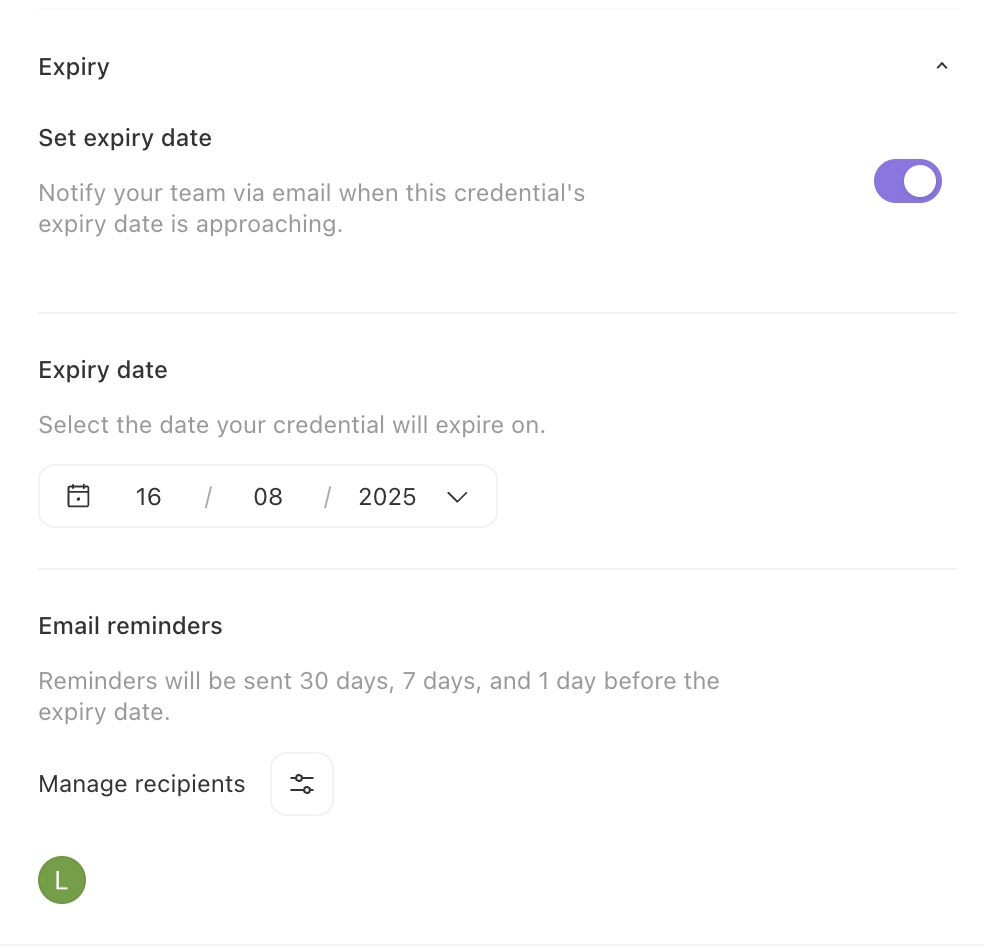984x948 pixels.
Task: Select the day value 16
Action: tap(148, 497)
